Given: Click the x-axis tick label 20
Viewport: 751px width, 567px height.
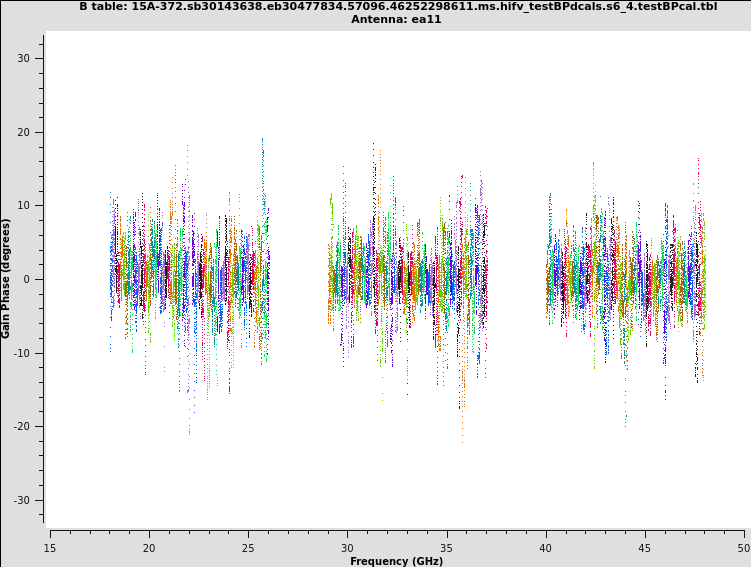Looking at the screenshot, I should point(149,547).
